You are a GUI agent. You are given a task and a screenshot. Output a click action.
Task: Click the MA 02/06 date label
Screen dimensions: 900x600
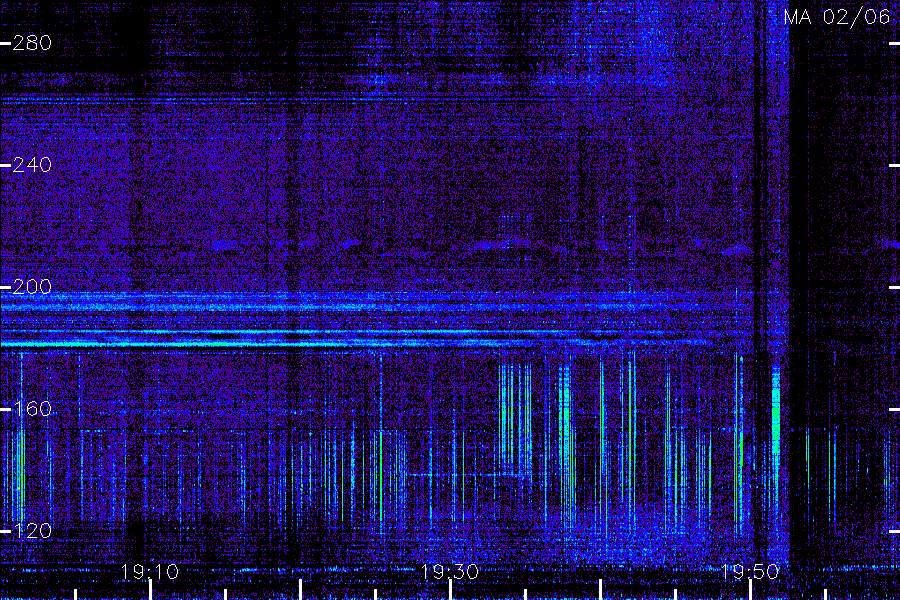pos(837,17)
